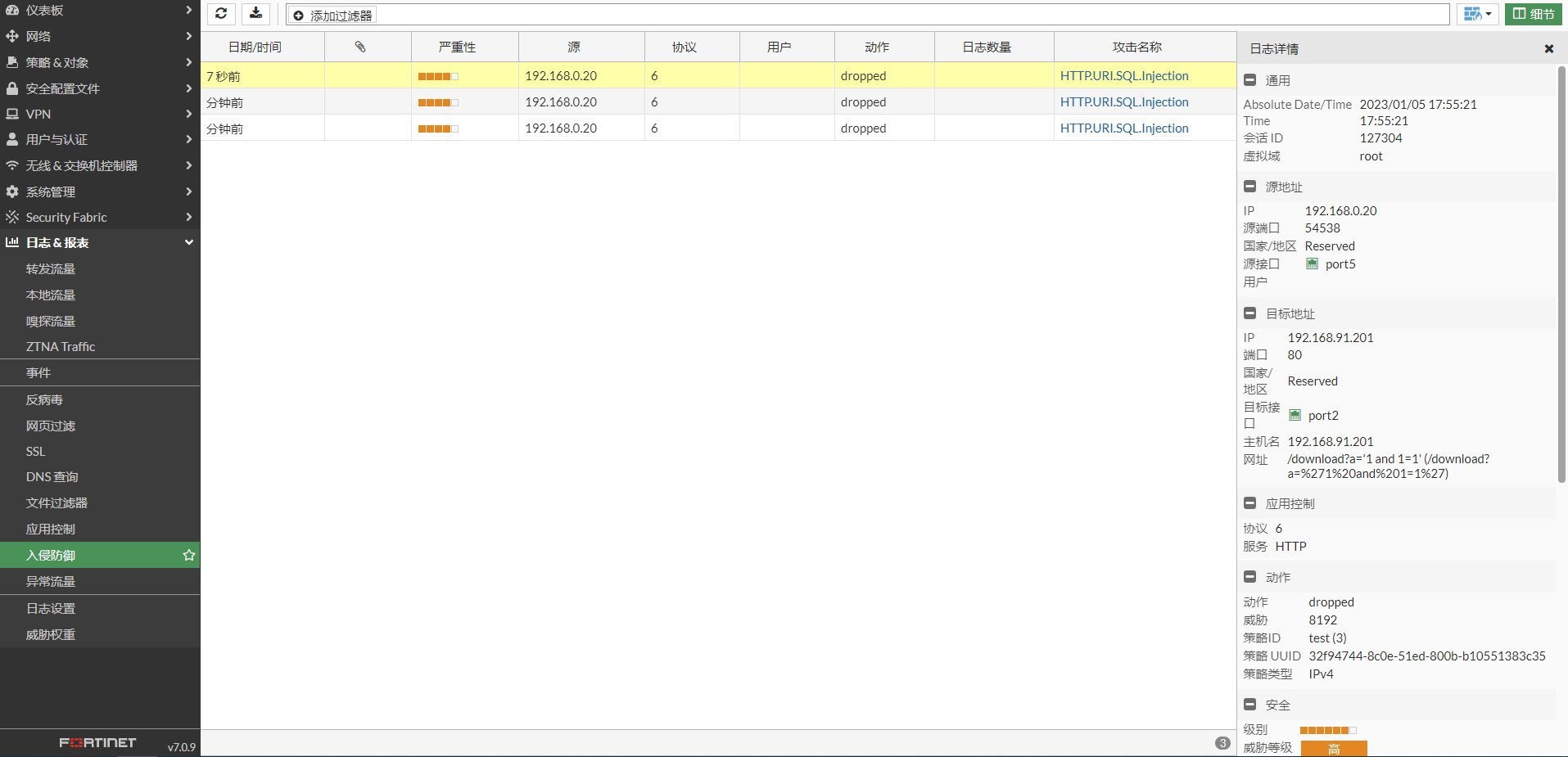This screenshot has width=1568, height=757.
Task: Collapse the 目标地址 section
Action: [x=1250, y=313]
